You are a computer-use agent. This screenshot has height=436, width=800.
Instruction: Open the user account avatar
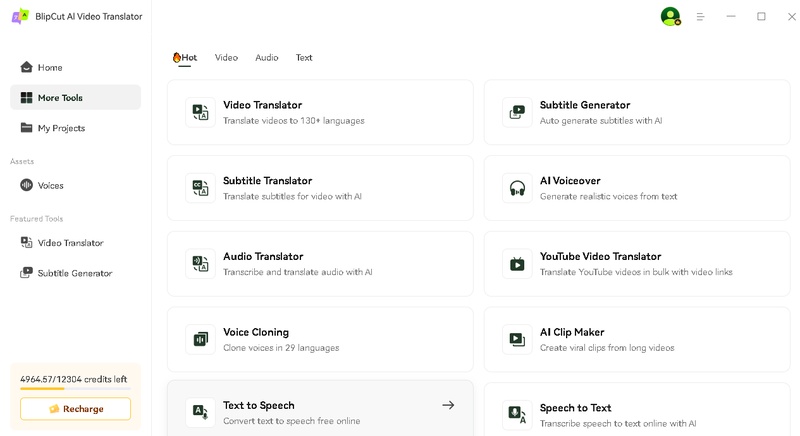click(x=670, y=16)
